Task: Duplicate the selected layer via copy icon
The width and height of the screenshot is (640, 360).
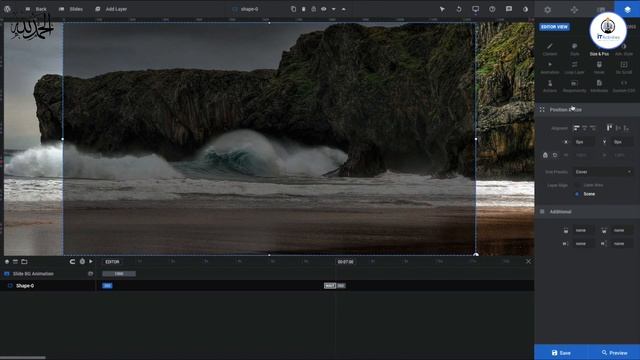Action: tap(293, 9)
